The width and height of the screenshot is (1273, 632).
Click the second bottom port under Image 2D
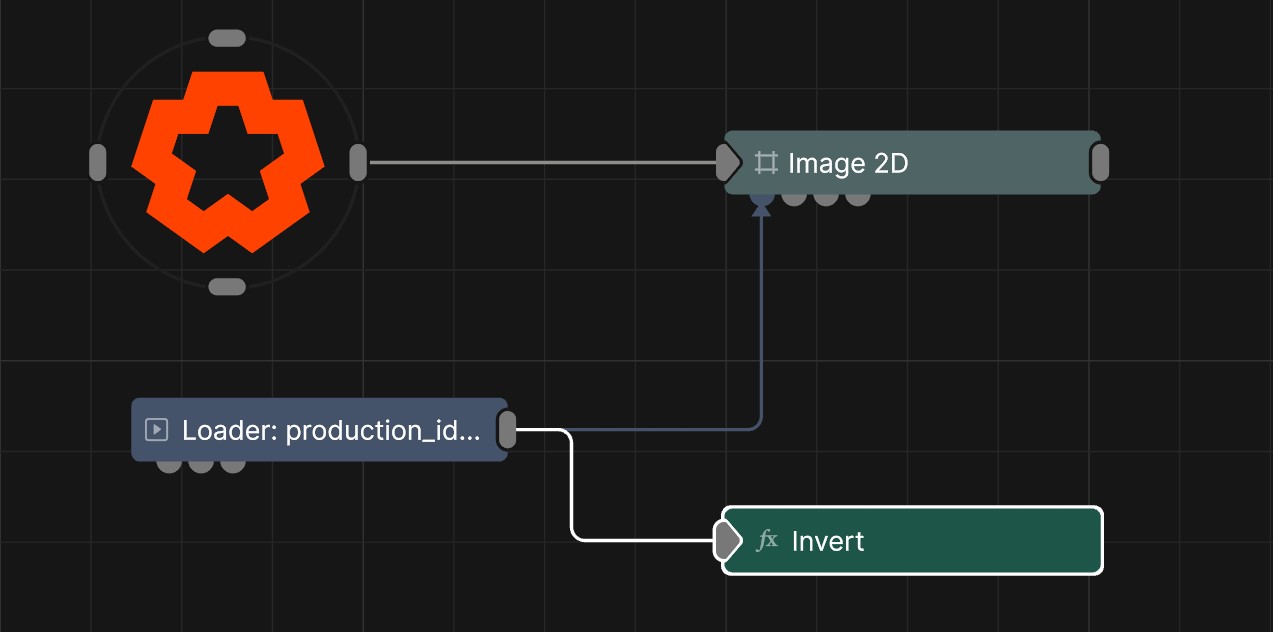tap(794, 199)
